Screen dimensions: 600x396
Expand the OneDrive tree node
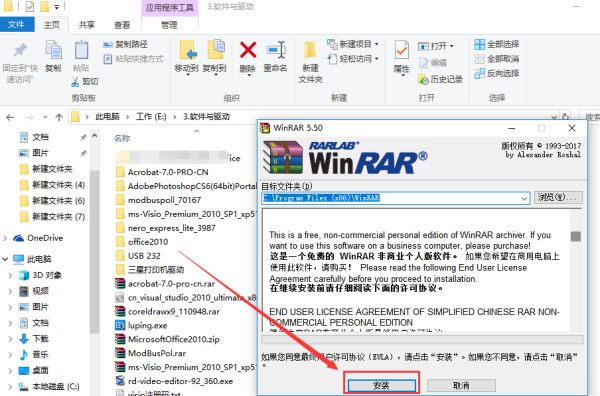(x=5, y=238)
